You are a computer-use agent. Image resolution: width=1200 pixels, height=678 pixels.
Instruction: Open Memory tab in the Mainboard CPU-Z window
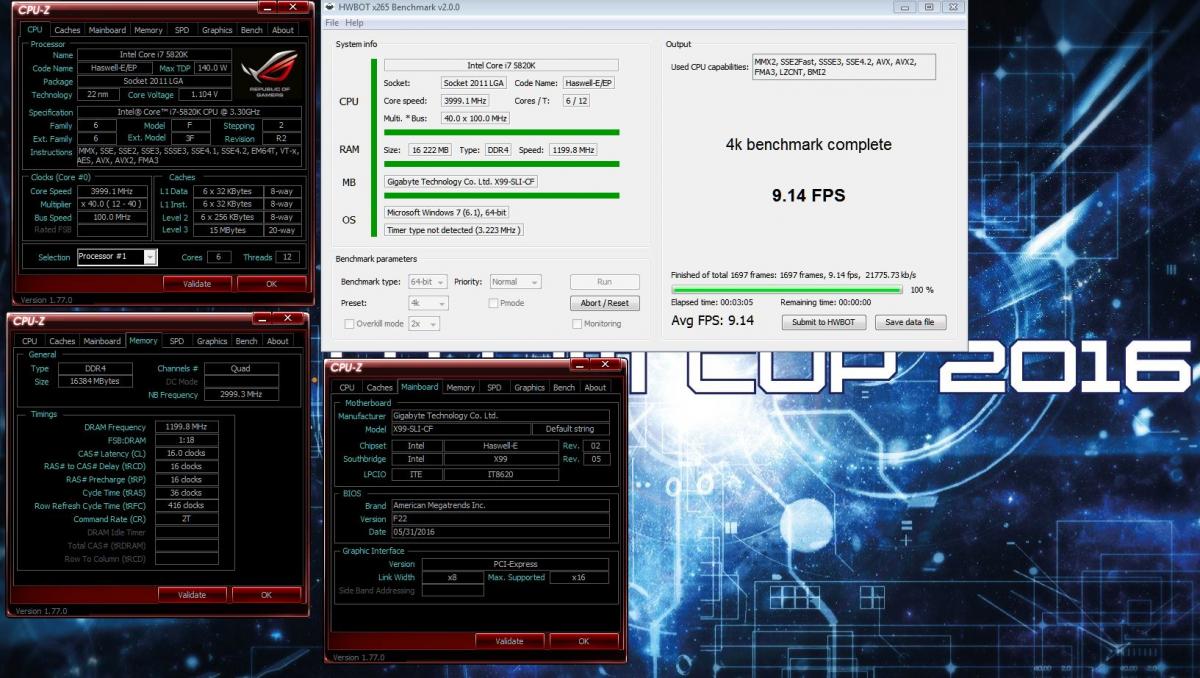point(461,387)
